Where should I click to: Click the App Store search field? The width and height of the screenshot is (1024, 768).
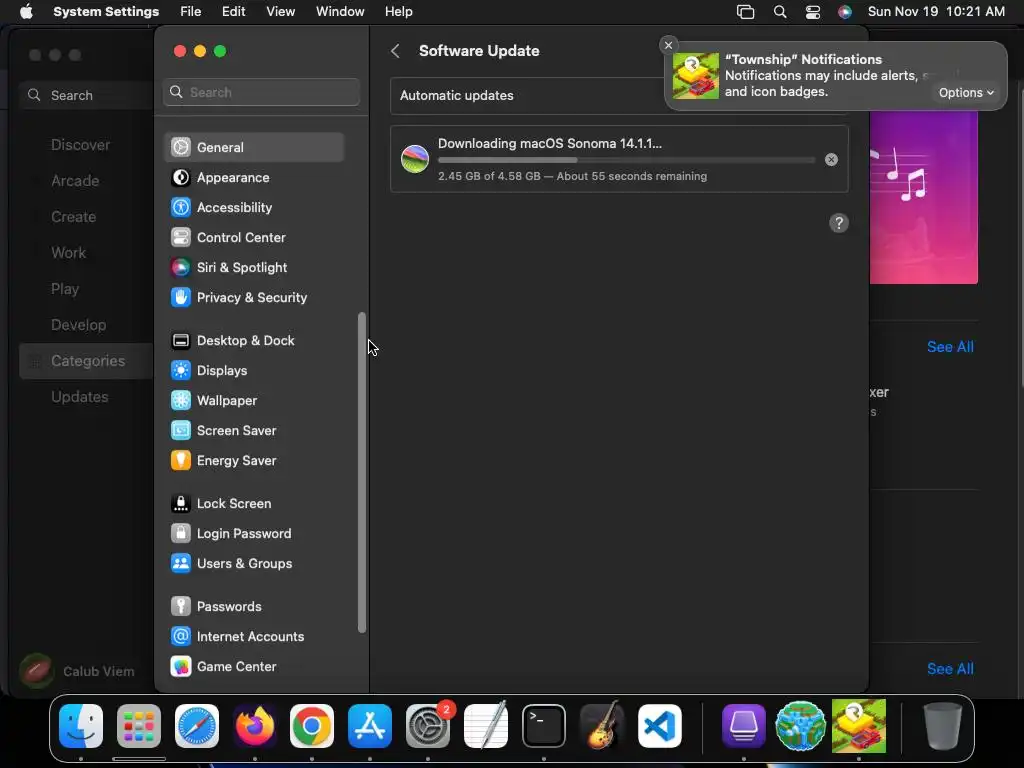[x=86, y=95]
